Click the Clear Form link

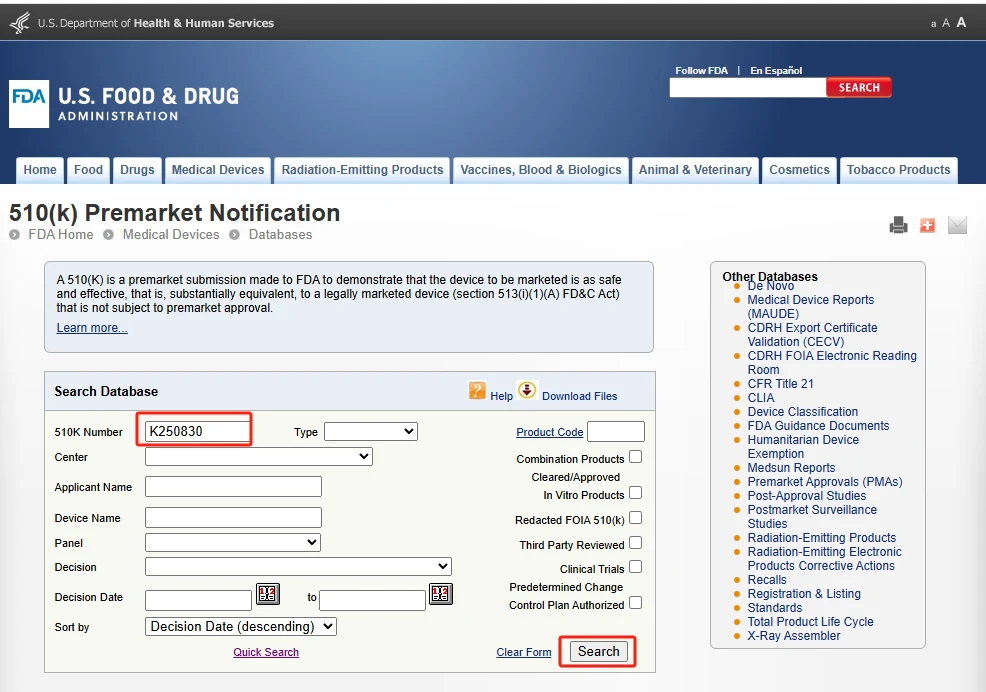tap(524, 652)
